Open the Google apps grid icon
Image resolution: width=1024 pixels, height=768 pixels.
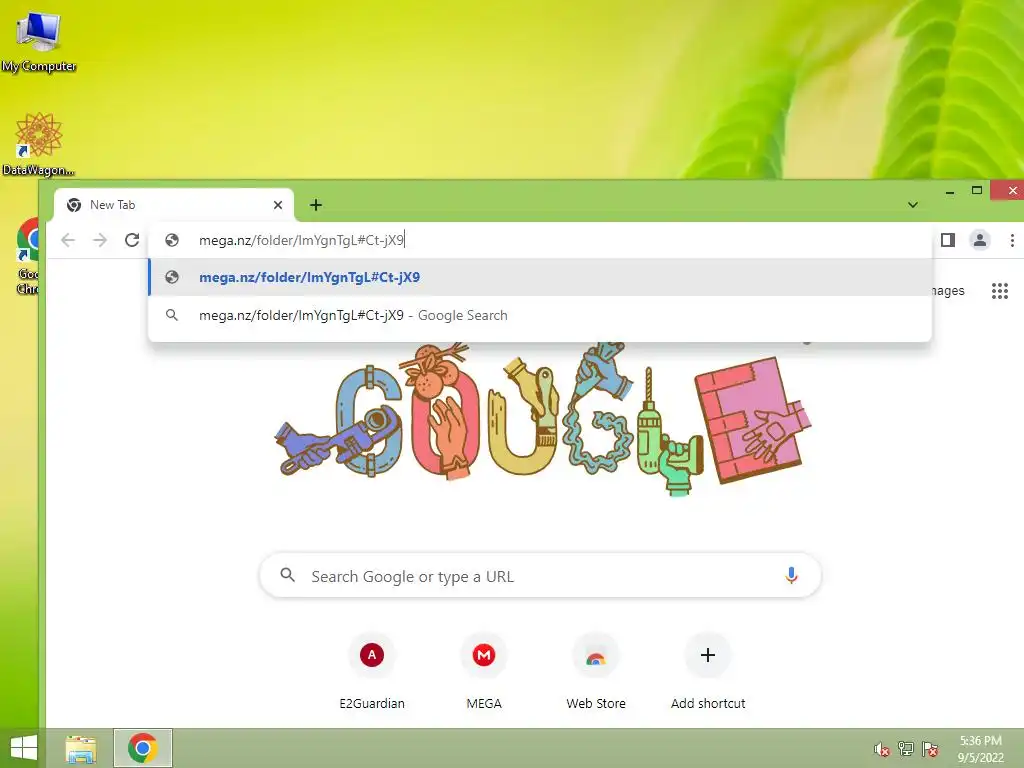(x=1000, y=291)
